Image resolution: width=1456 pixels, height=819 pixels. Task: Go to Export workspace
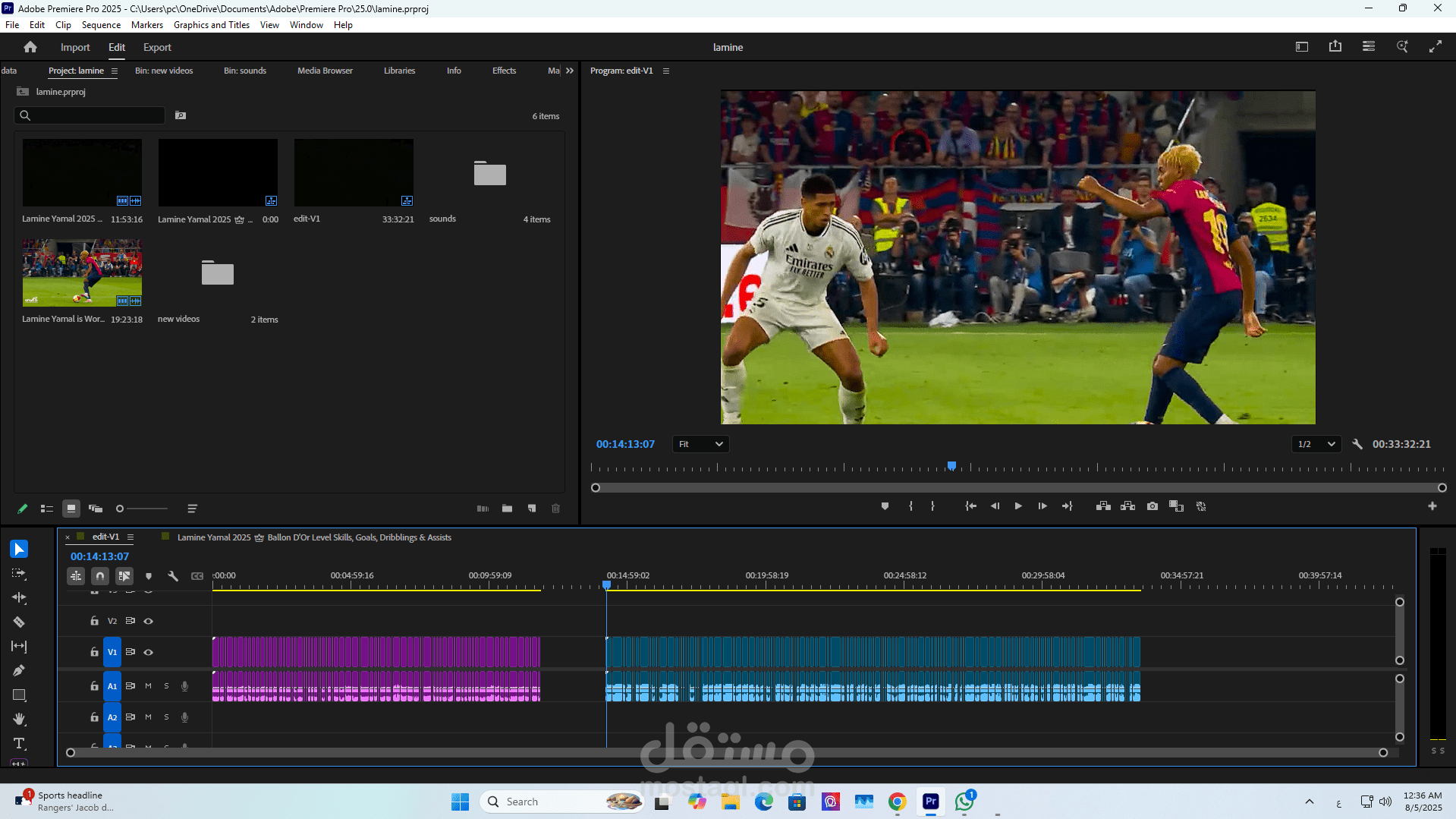click(157, 47)
